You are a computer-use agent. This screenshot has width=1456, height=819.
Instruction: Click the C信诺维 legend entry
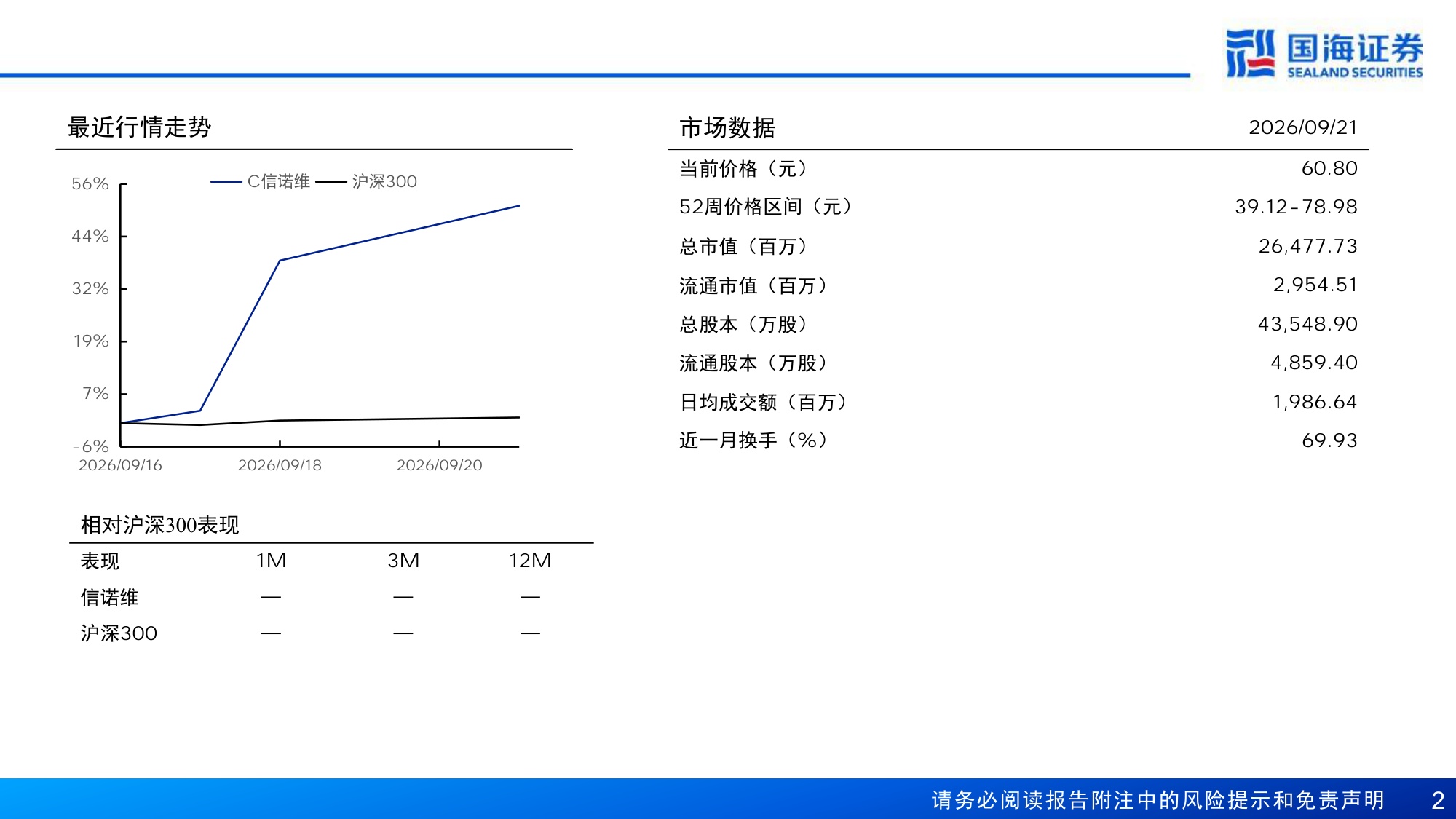click(x=261, y=181)
